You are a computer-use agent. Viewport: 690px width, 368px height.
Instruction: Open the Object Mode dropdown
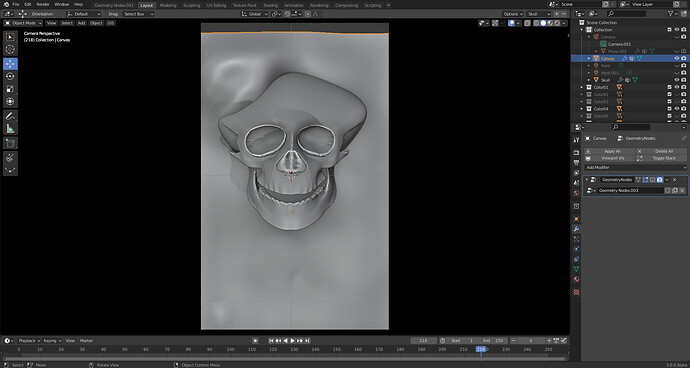click(23, 23)
